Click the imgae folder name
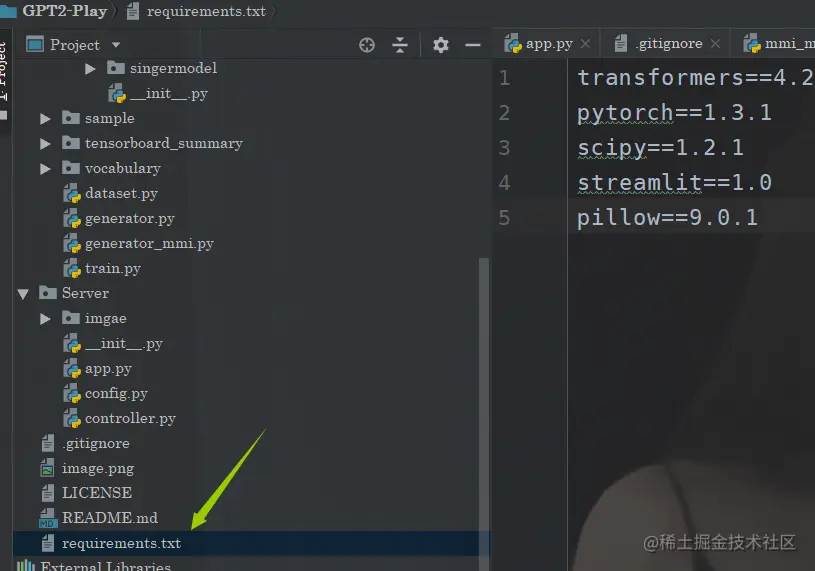This screenshot has height=571, width=815. 106,318
